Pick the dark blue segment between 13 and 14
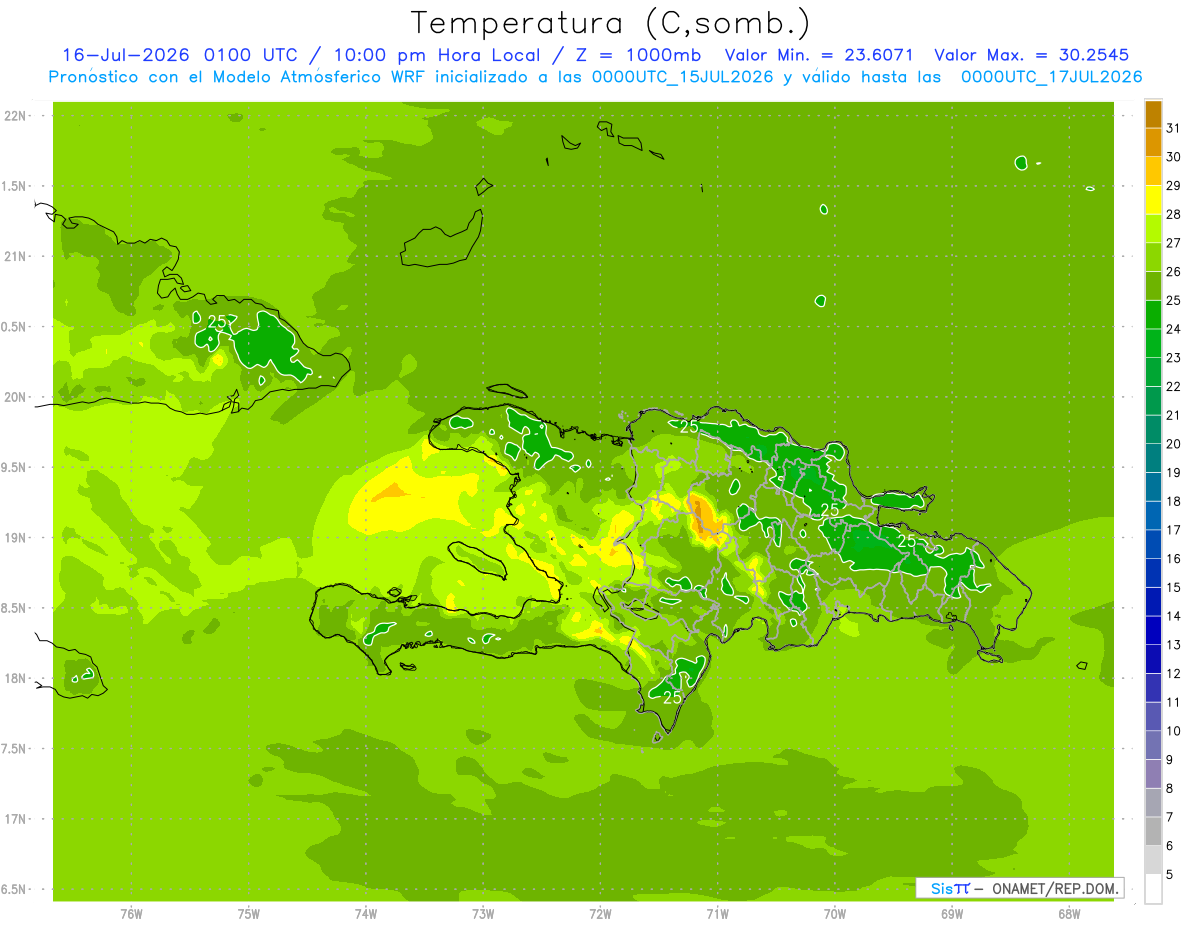This screenshot has width=1200, height=927. coord(1153,630)
